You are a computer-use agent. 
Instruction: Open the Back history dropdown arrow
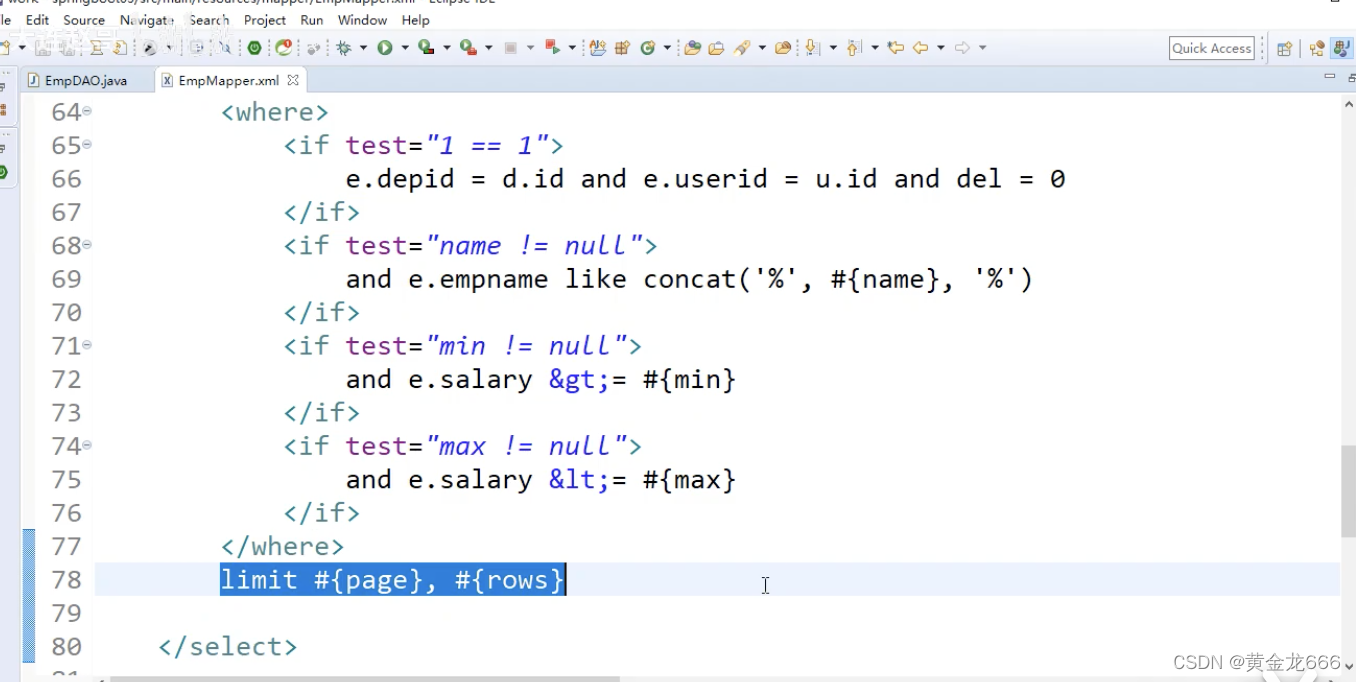[941, 48]
